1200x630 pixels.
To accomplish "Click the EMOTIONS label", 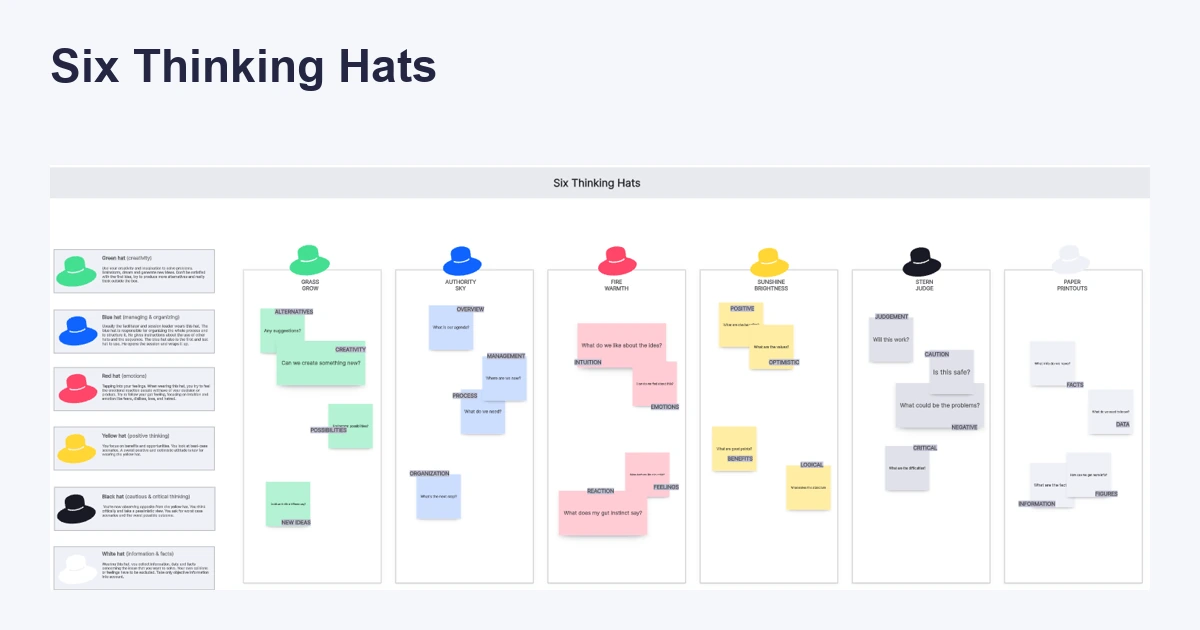I will coord(665,407).
